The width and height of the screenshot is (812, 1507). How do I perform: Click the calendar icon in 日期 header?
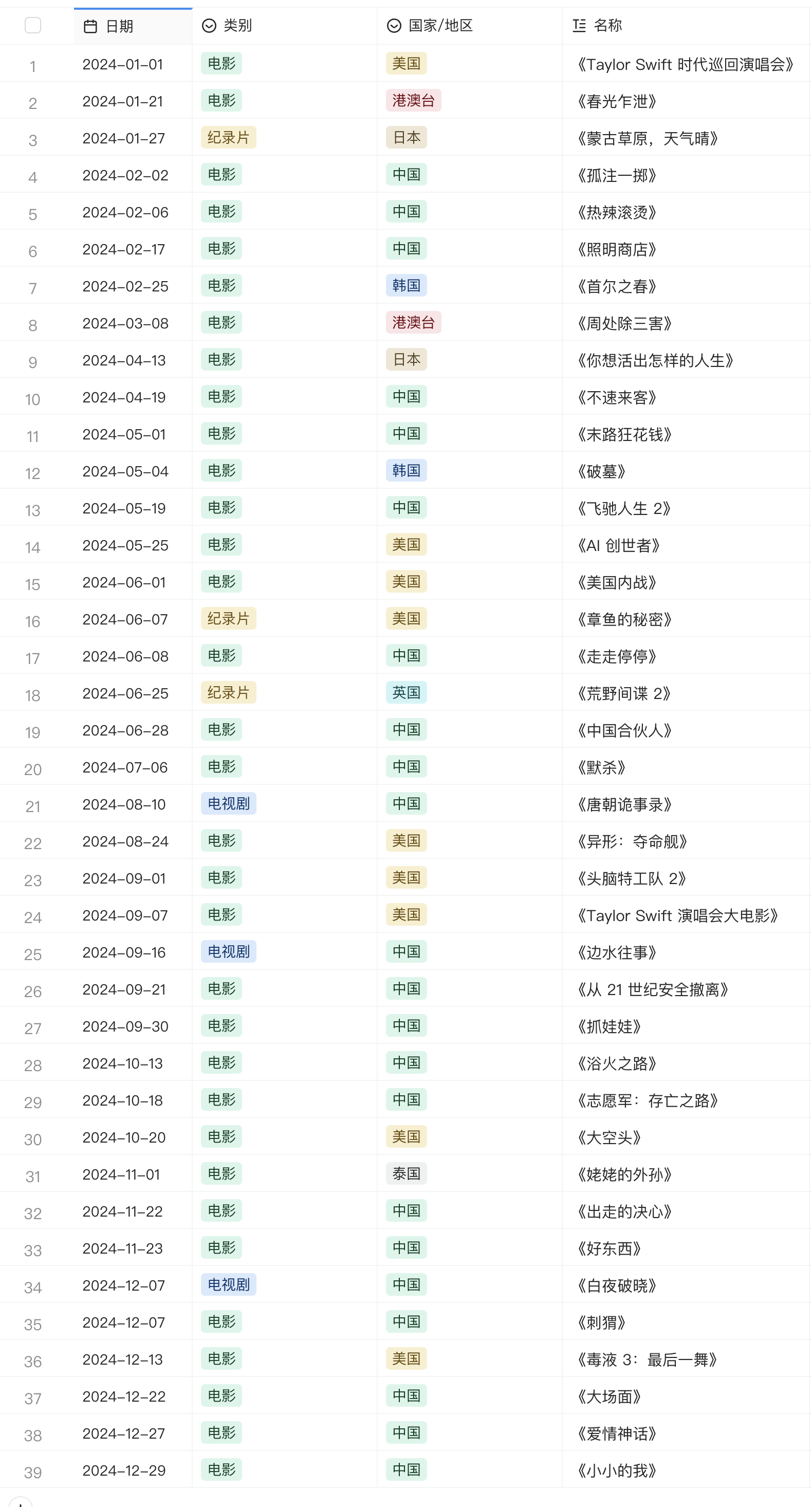(x=90, y=26)
